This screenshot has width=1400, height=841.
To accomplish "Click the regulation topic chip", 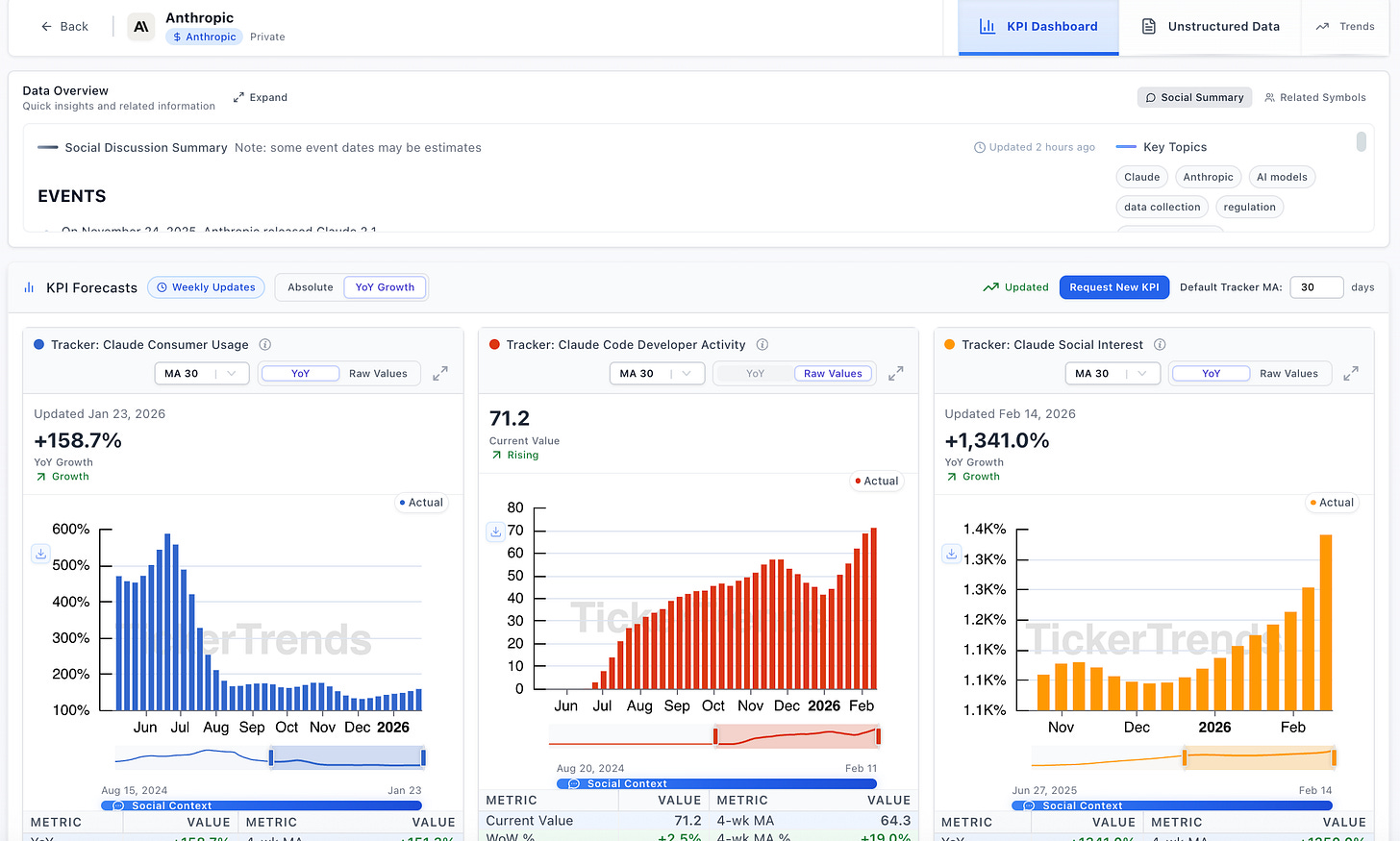I will [x=1249, y=207].
